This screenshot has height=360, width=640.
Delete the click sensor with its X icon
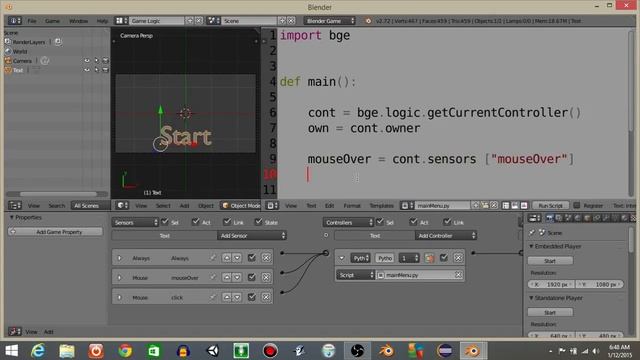click(266, 297)
